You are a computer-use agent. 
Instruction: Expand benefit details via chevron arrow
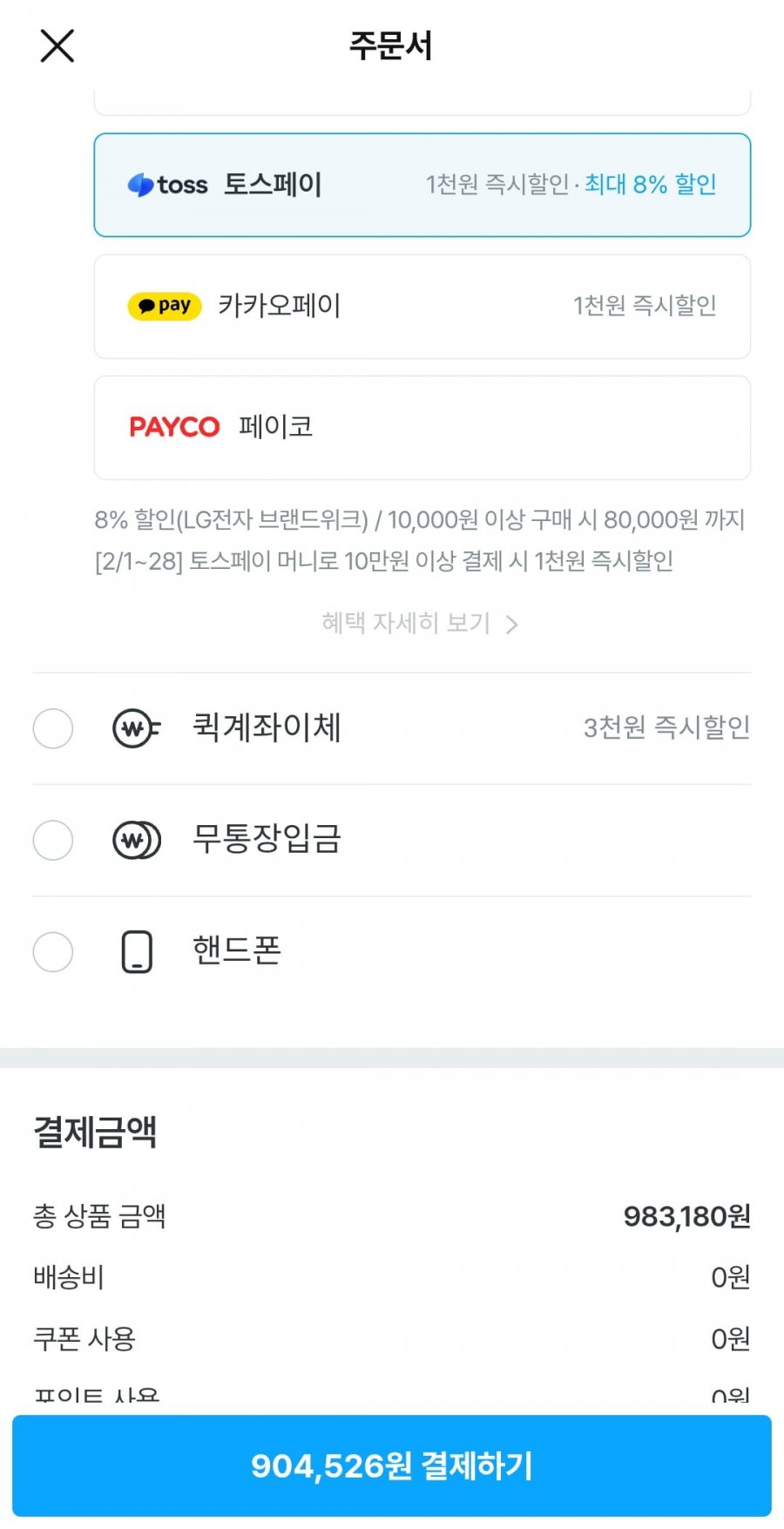[x=512, y=625]
